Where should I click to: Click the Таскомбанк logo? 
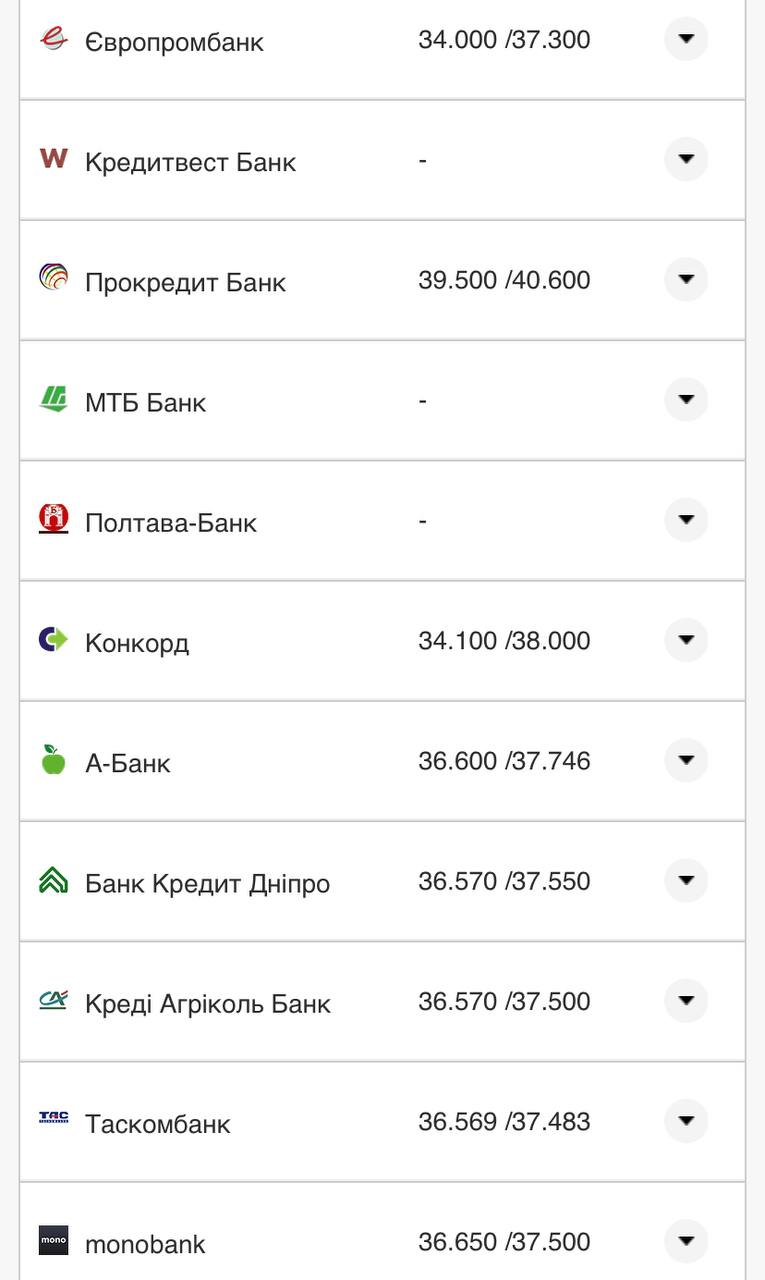(x=55, y=1117)
